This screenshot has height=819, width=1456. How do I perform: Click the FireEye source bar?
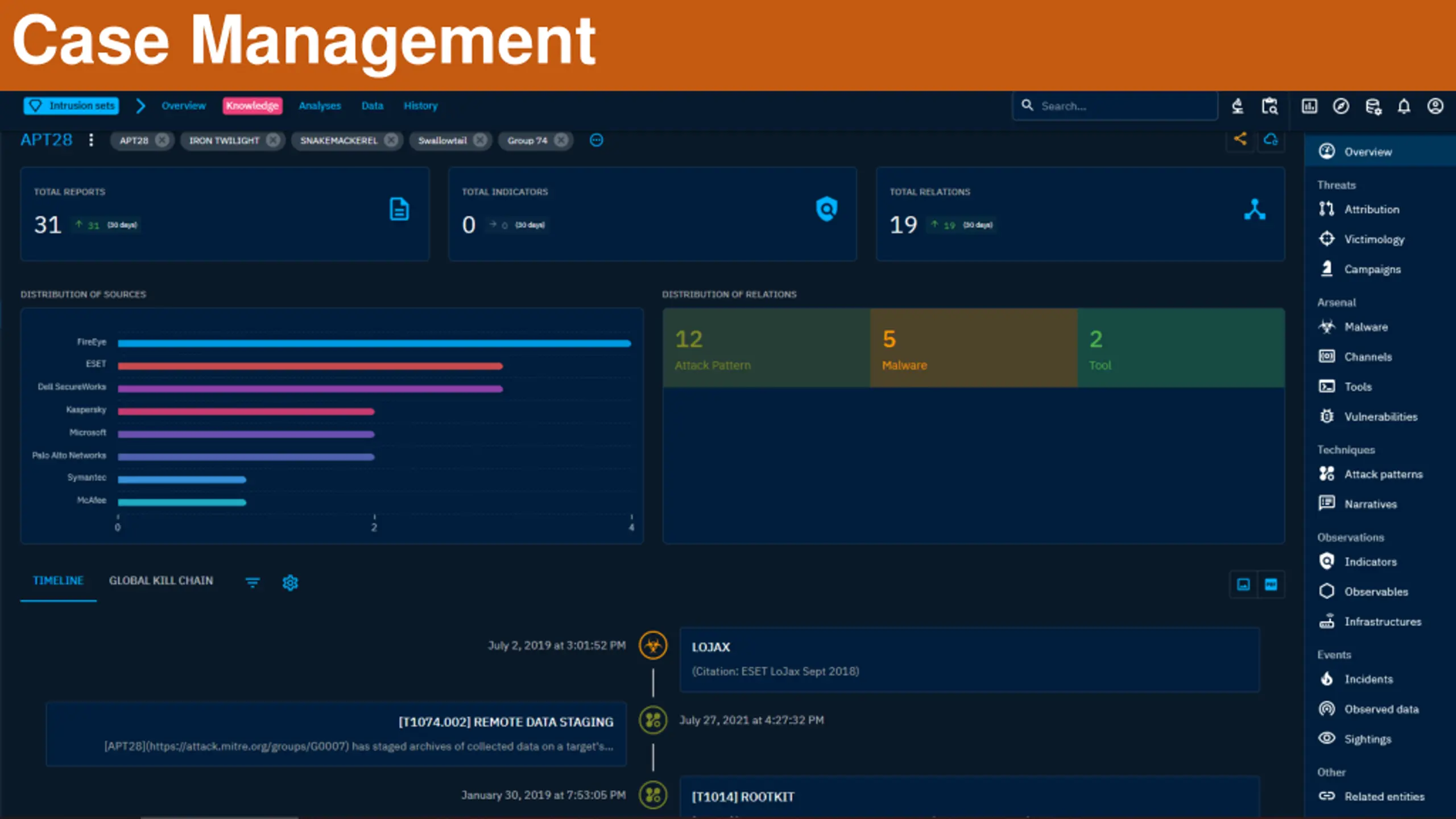(374, 343)
